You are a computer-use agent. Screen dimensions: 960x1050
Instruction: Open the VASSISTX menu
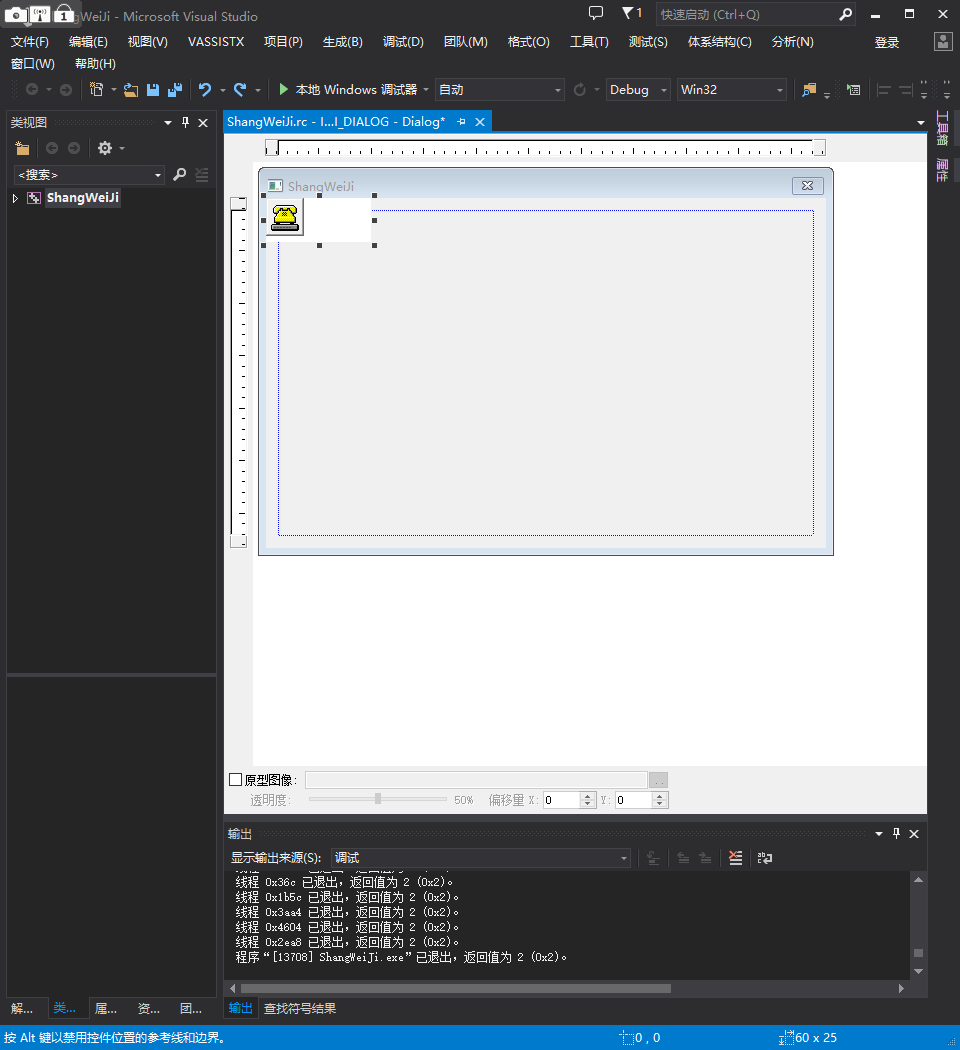[x=216, y=42]
